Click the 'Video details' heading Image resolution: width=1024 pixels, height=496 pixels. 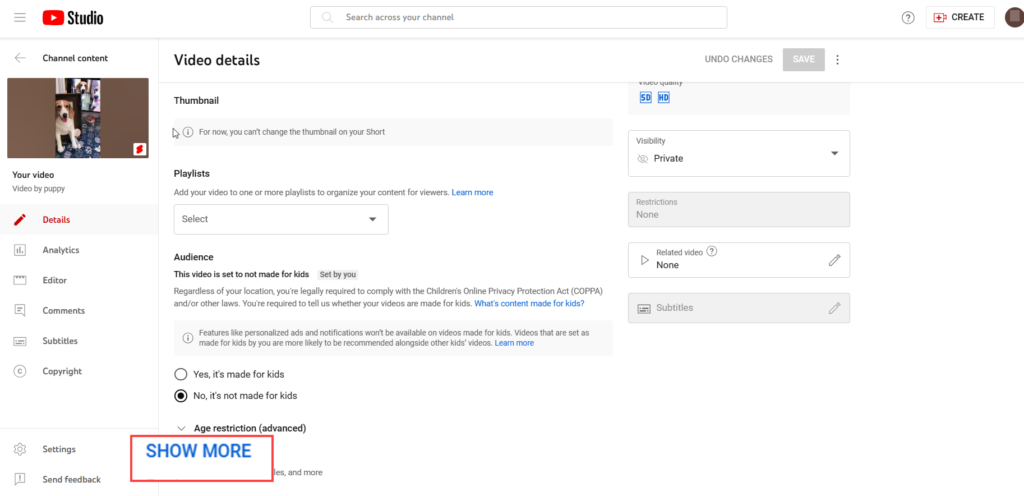click(217, 61)
